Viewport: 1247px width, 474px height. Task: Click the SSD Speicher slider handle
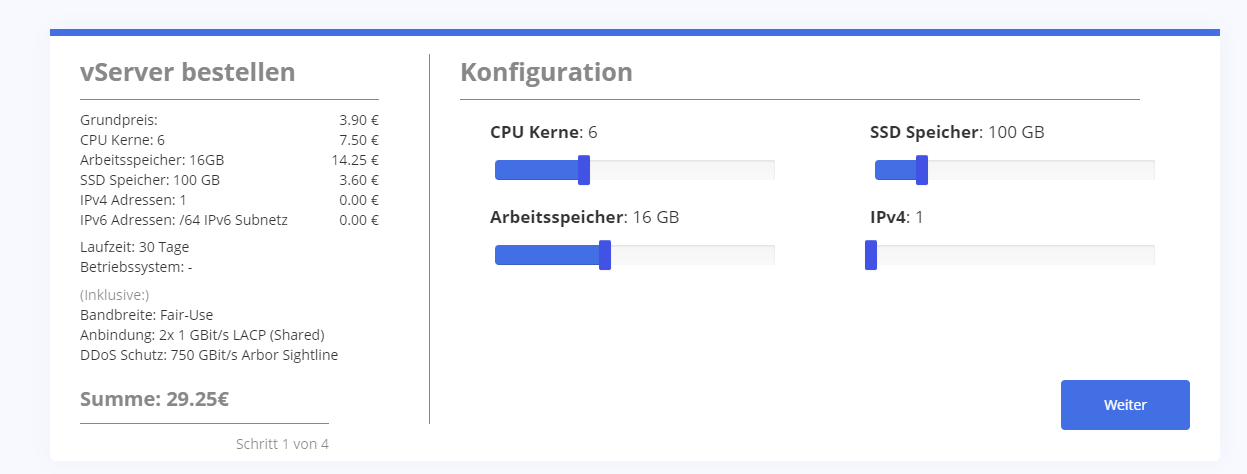(x=922, y=170)
